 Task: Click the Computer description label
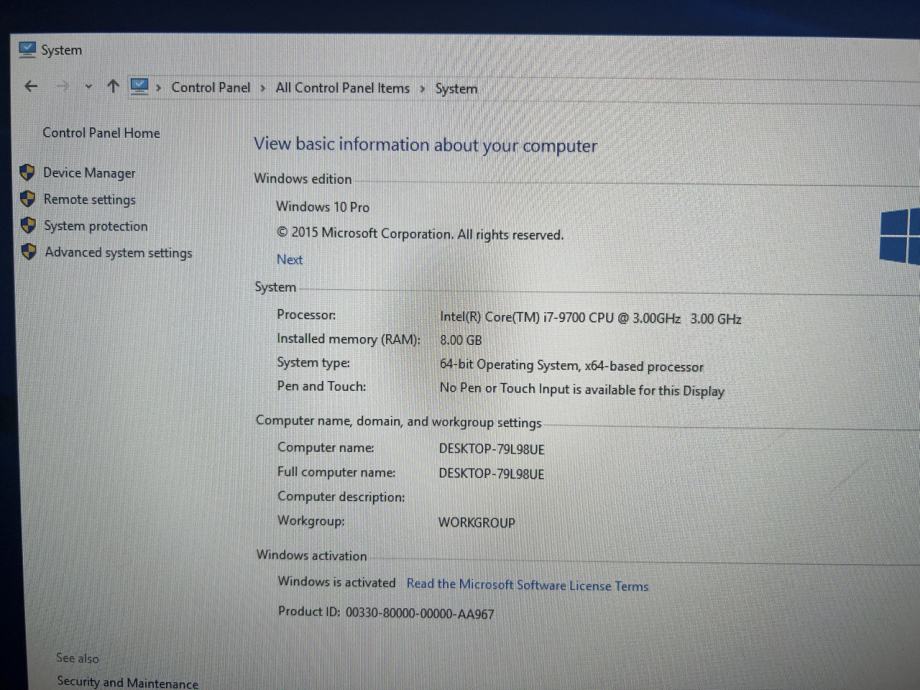(x=341, y=496)
